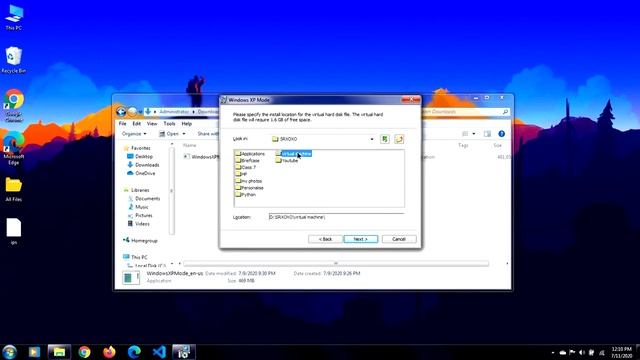Viewport: 640px width, 360px height.
Task: Open Chrome from the taskbar
Action: pyautogui.click(x=84, y=352)
